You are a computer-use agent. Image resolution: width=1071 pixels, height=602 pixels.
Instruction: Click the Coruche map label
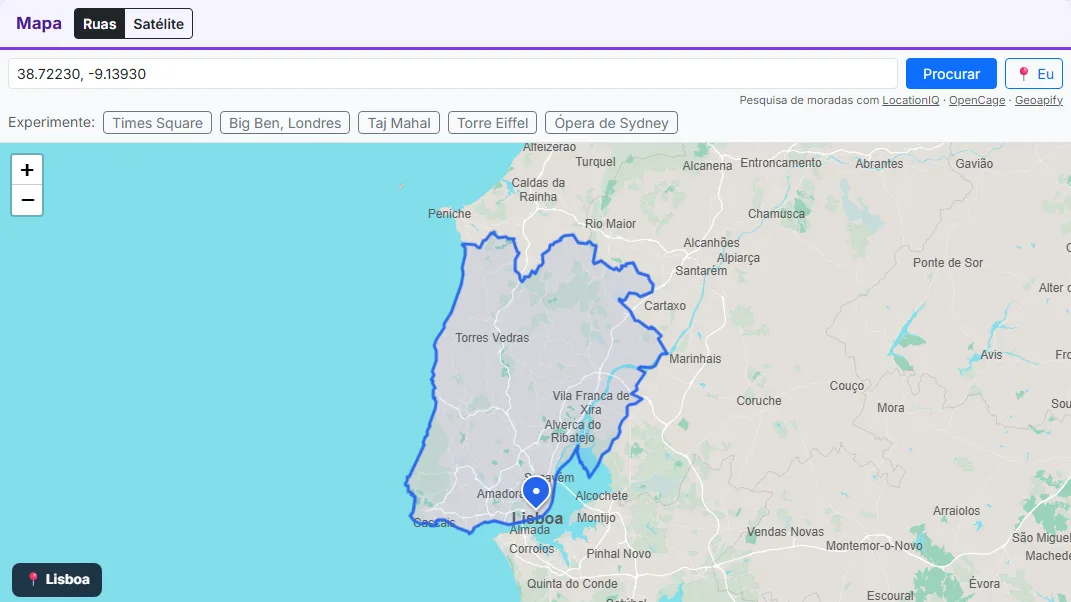tap(759, 401)
